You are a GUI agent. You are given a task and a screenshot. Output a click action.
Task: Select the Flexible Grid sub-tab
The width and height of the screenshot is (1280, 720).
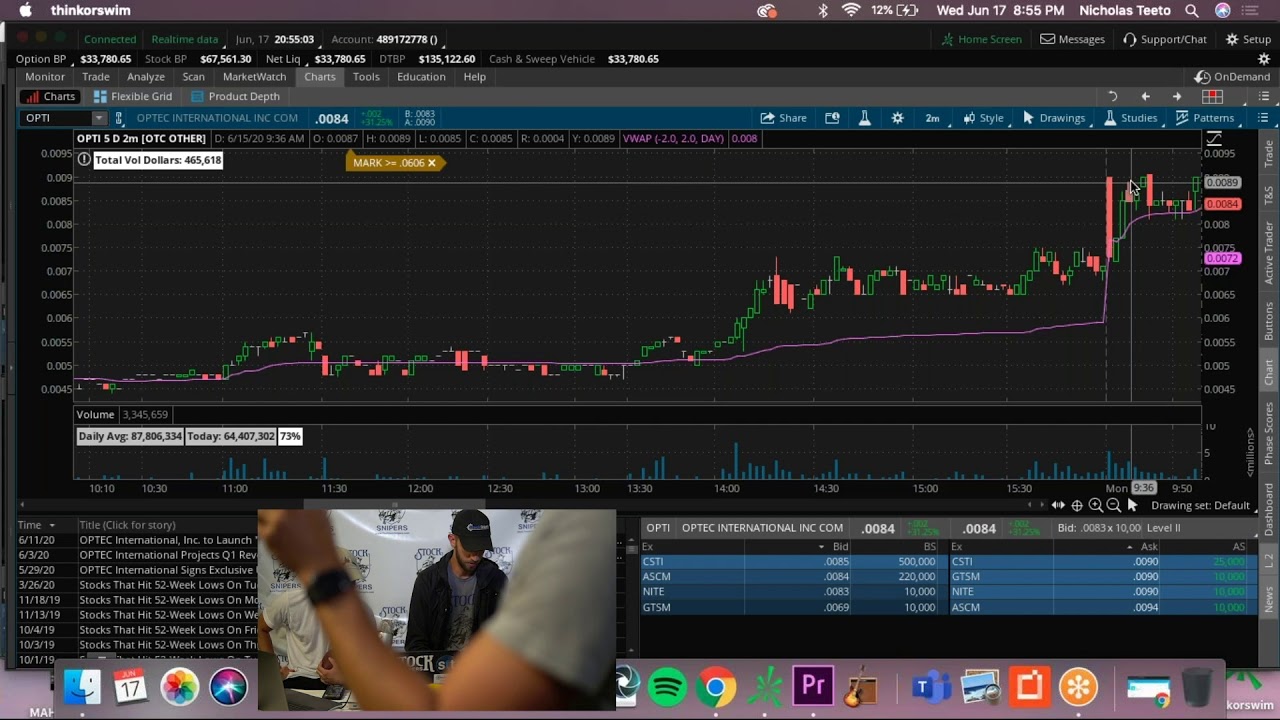(x=133, y=97)
